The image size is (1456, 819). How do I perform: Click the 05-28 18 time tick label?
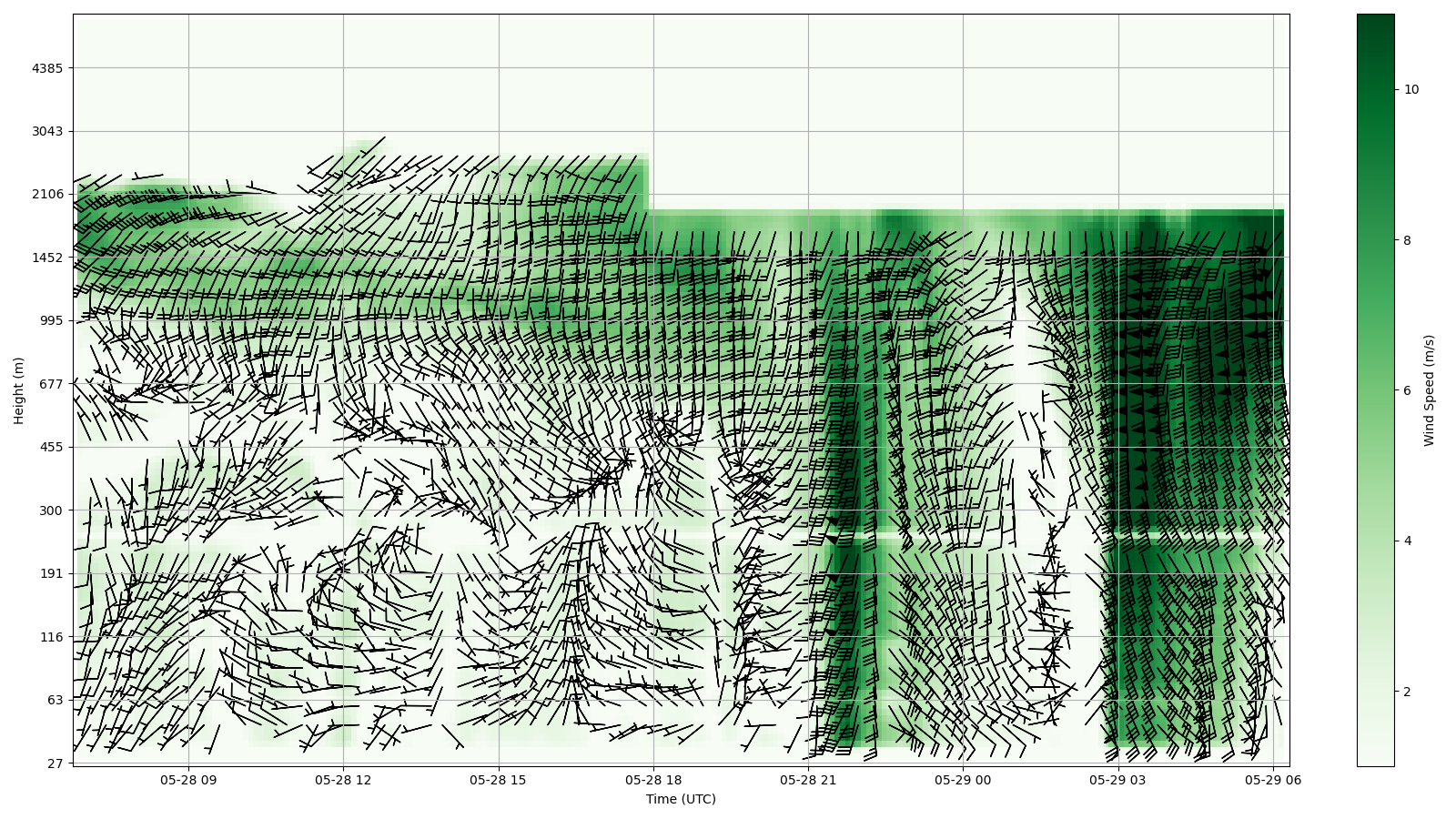pyautogui.click(x=653, y=780)
